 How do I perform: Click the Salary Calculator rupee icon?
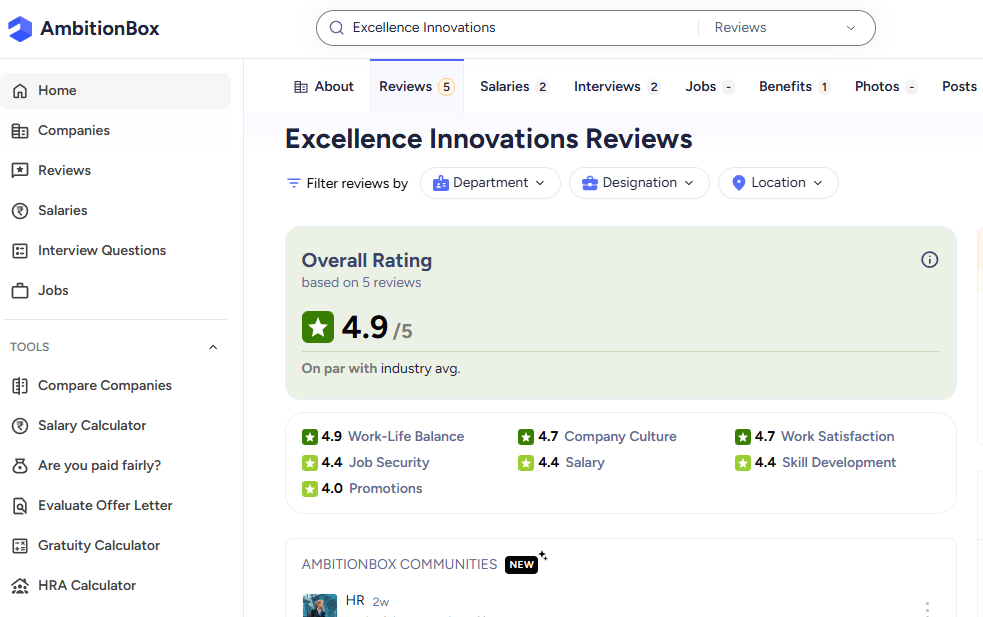click(20, 426)
